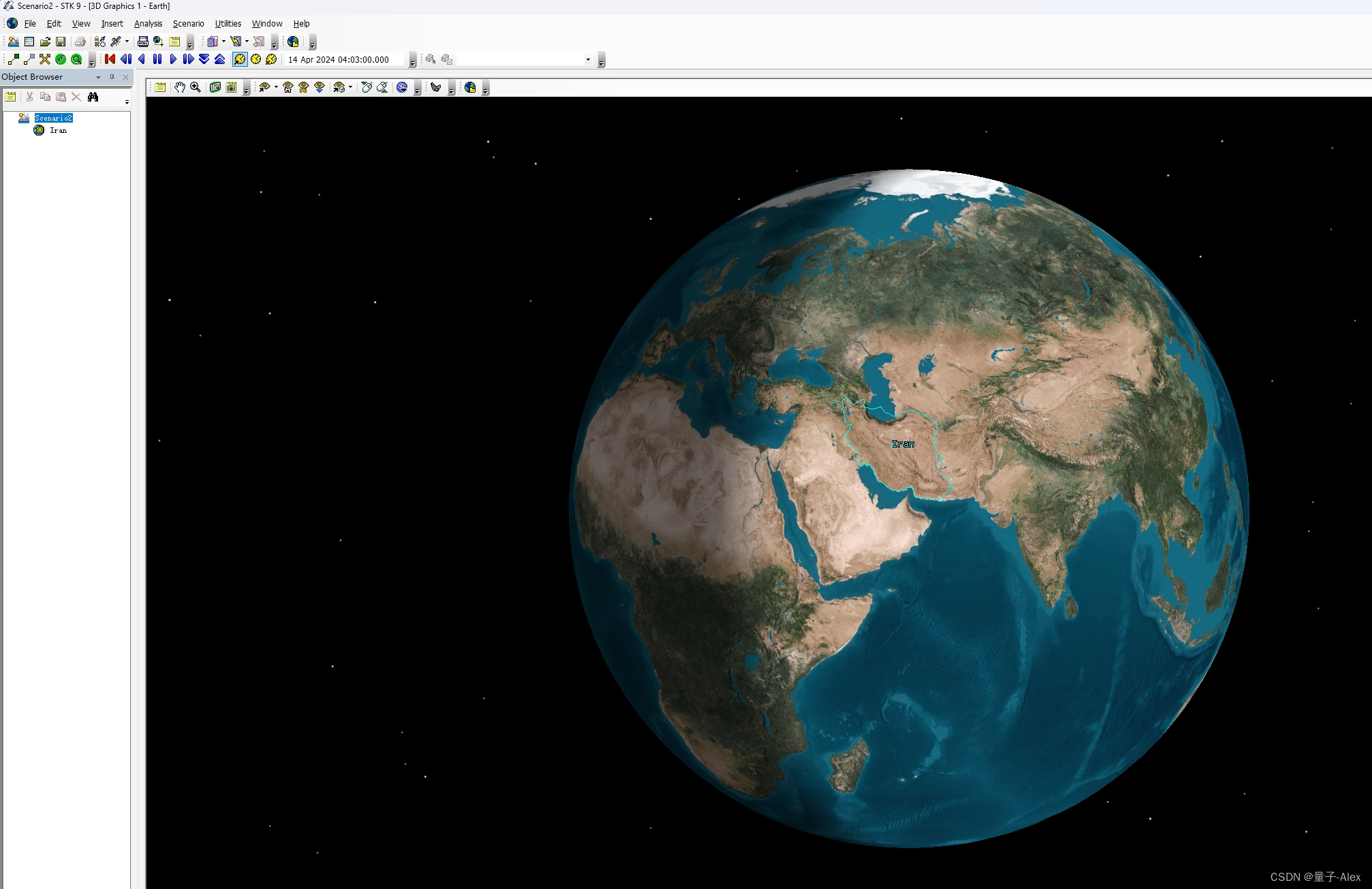Select the Zoom magnifier tool

(x=196, y=87)
